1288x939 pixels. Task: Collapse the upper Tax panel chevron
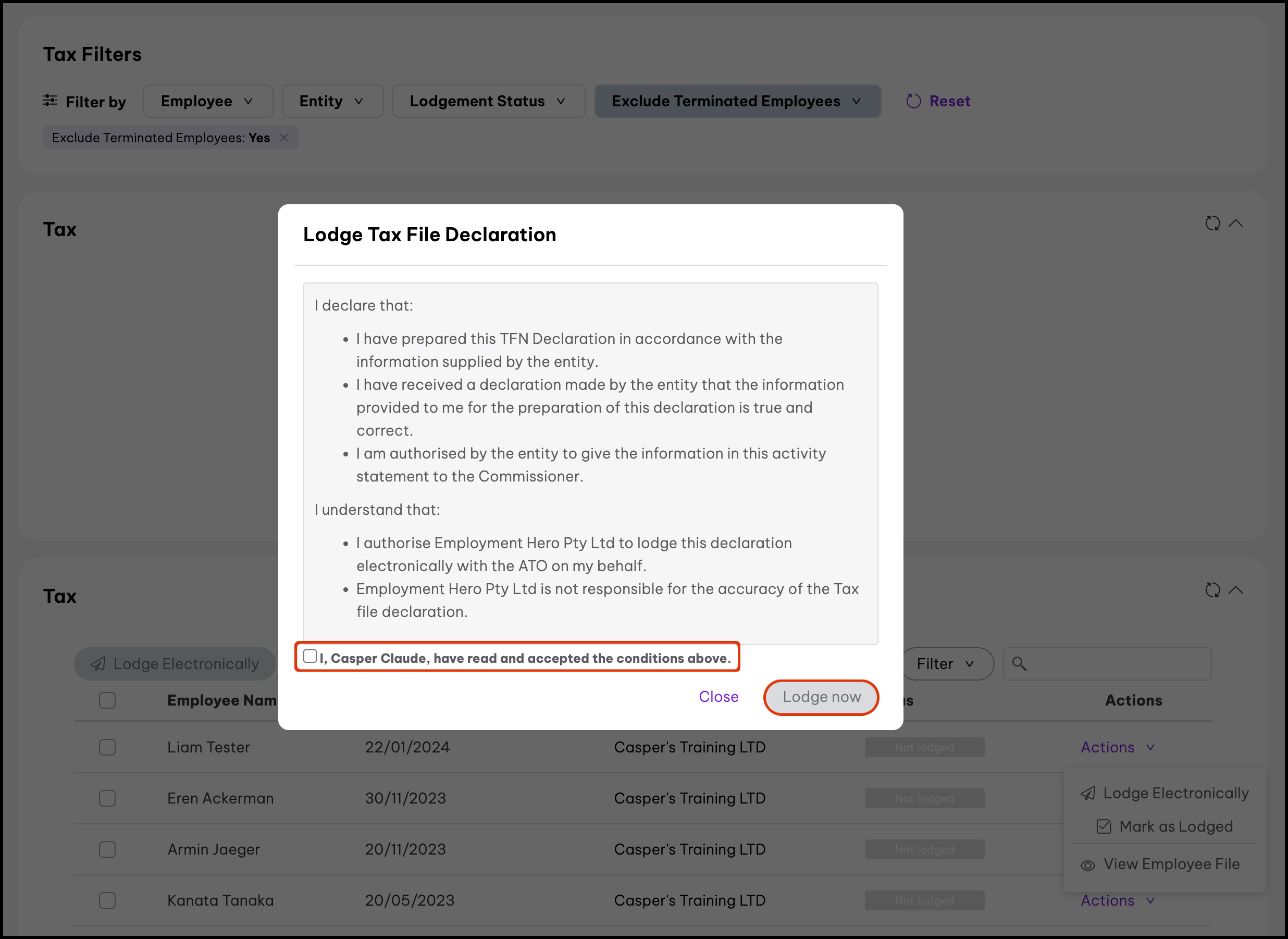point(1236,224)
